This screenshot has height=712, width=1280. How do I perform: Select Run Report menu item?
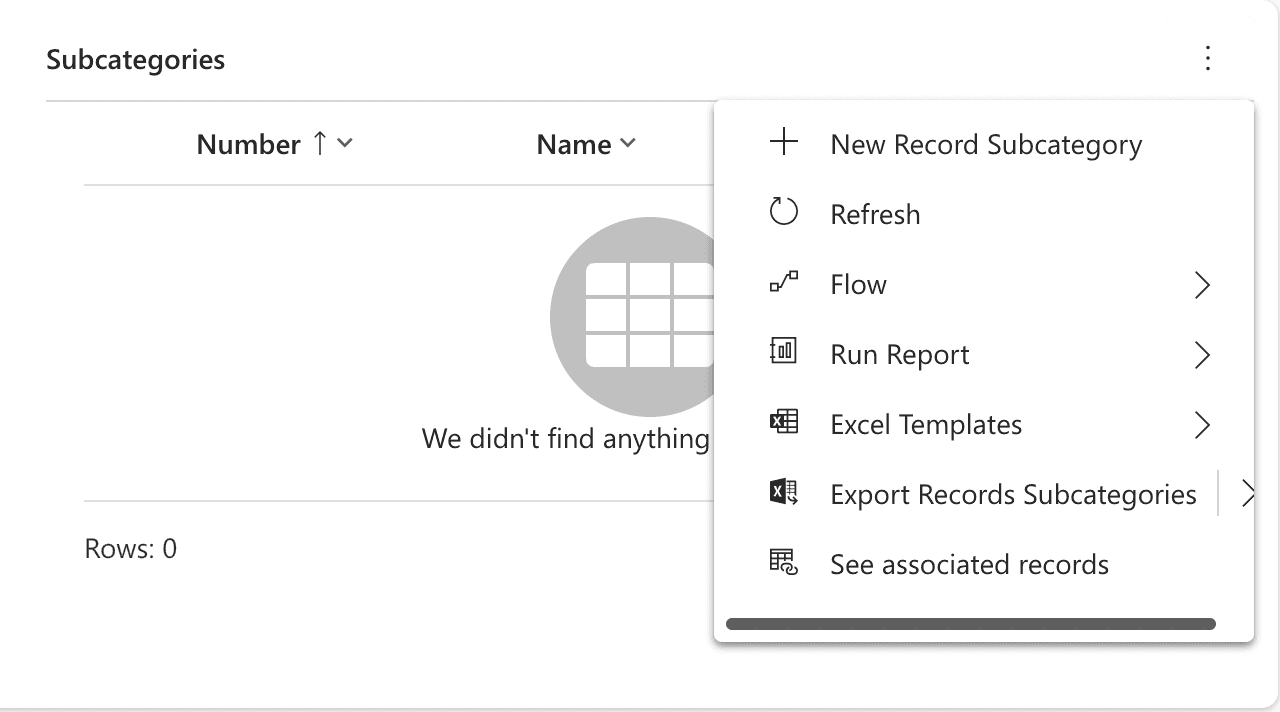tap(983, 354)
